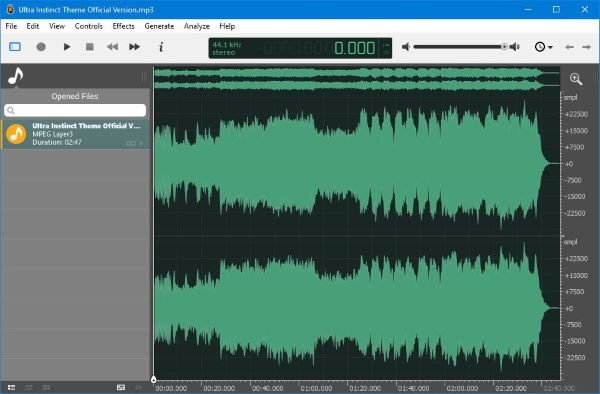Minimize the ocenaudio window
This screenshot has width=600, height=394.
click(x=528, y=9)
